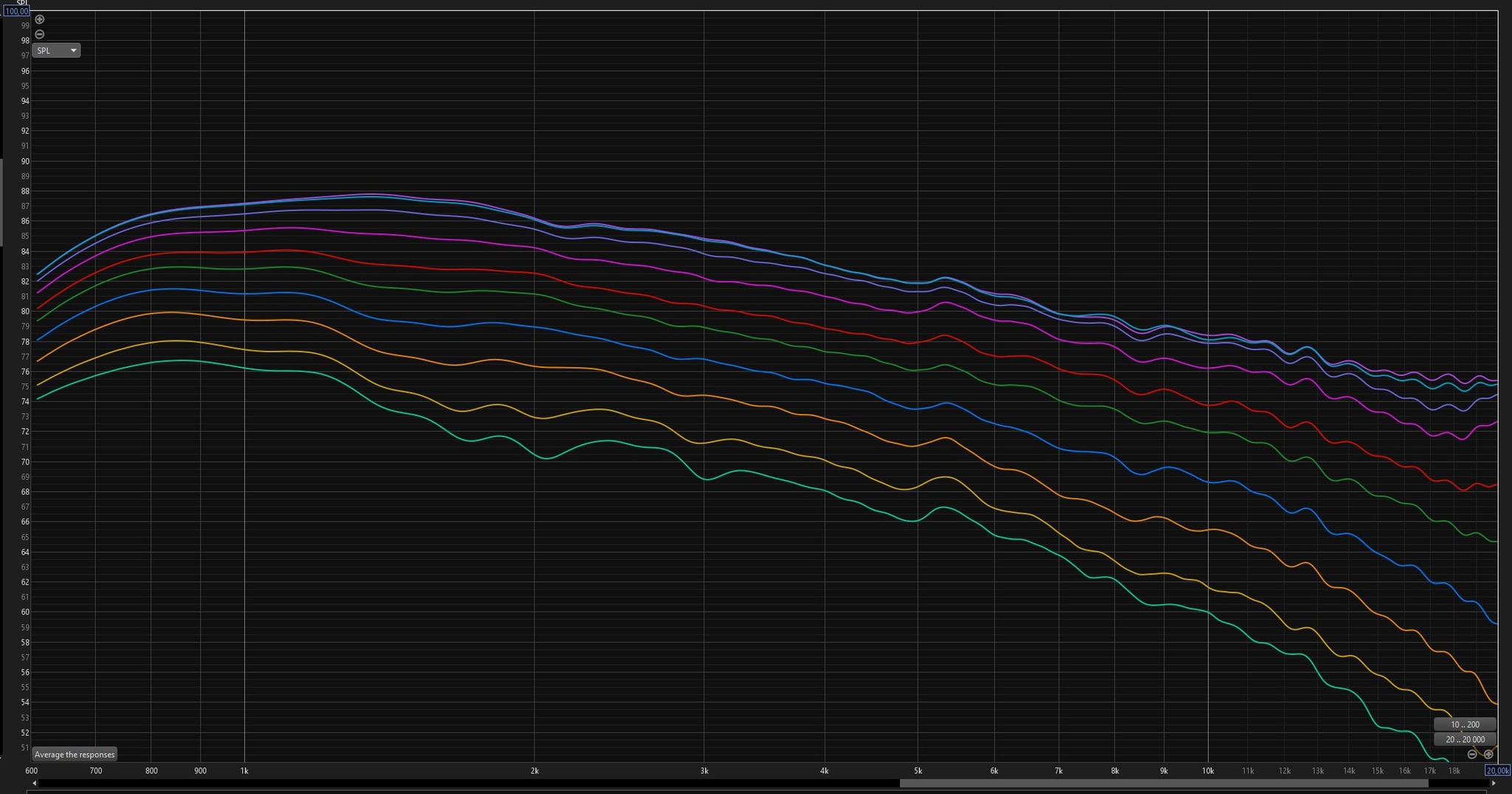This screenshot has width=1512, height=794.
Task: Click the 1k frequency axis label
Action: click(x=244, y=770)
